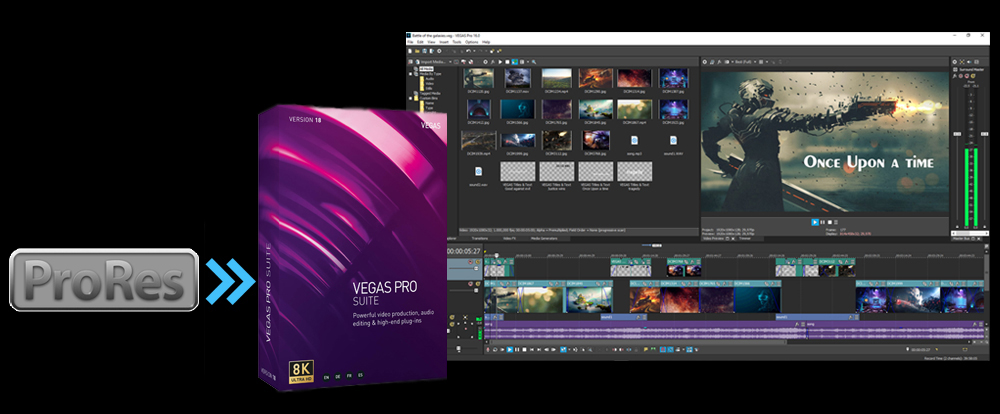This screenshot has height=414, width=1000.
Task: Click the Save project icon
Action: click(x=425, y=51)
